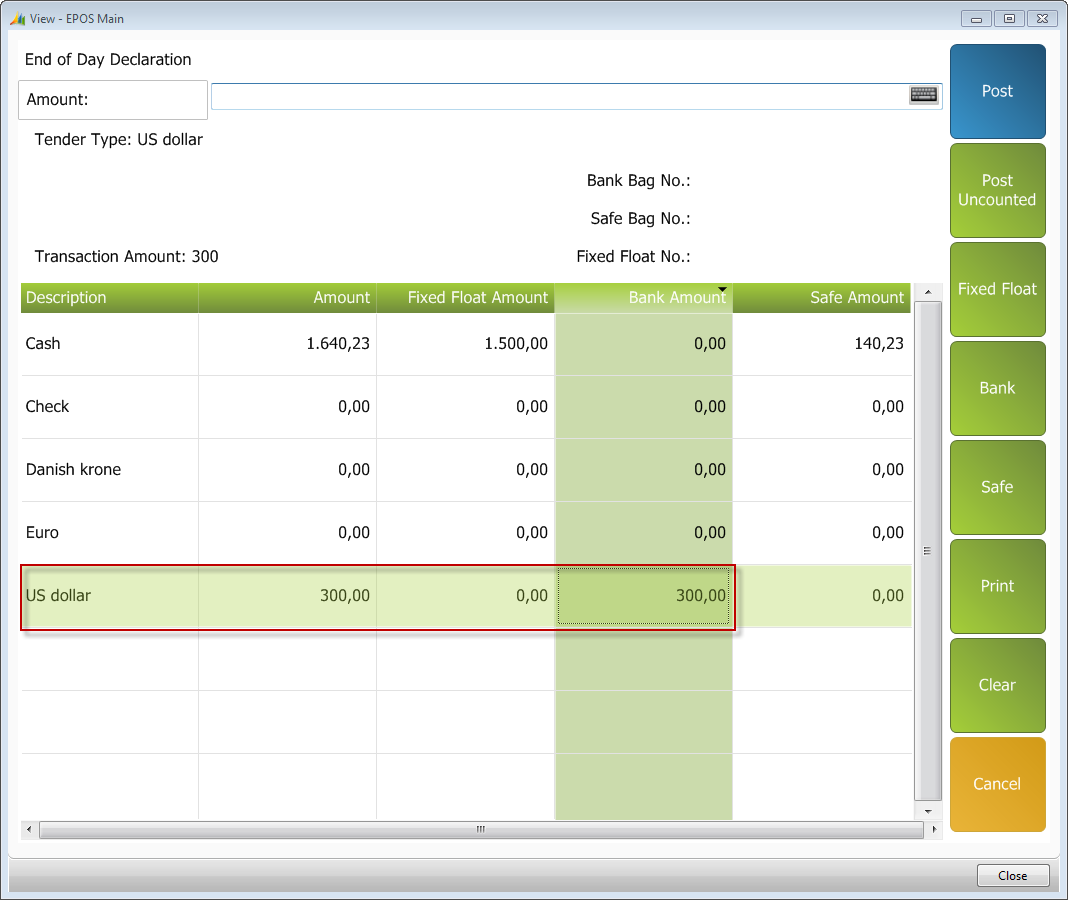
Task: Cancel the declaration with orange button
Action: coord(997,784)
